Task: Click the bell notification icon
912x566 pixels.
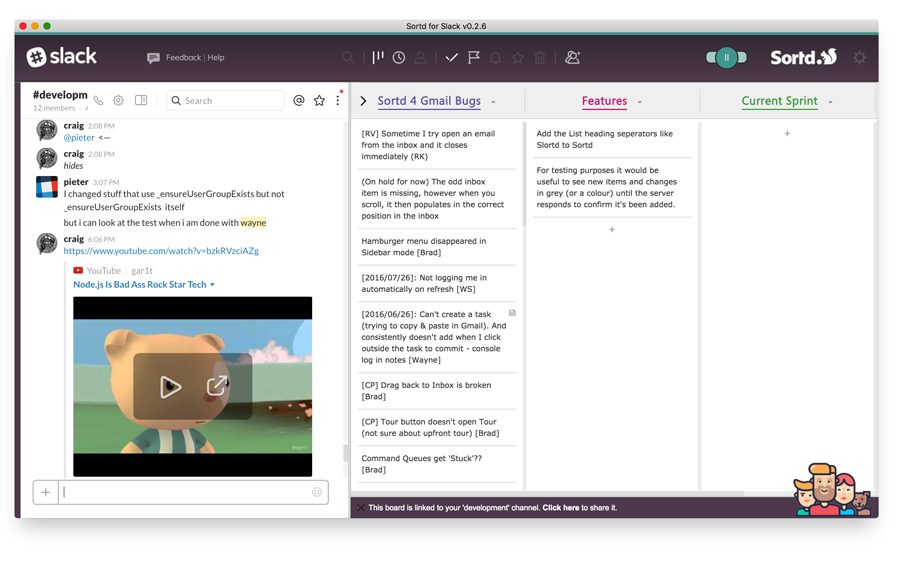Action: point(496,58)
